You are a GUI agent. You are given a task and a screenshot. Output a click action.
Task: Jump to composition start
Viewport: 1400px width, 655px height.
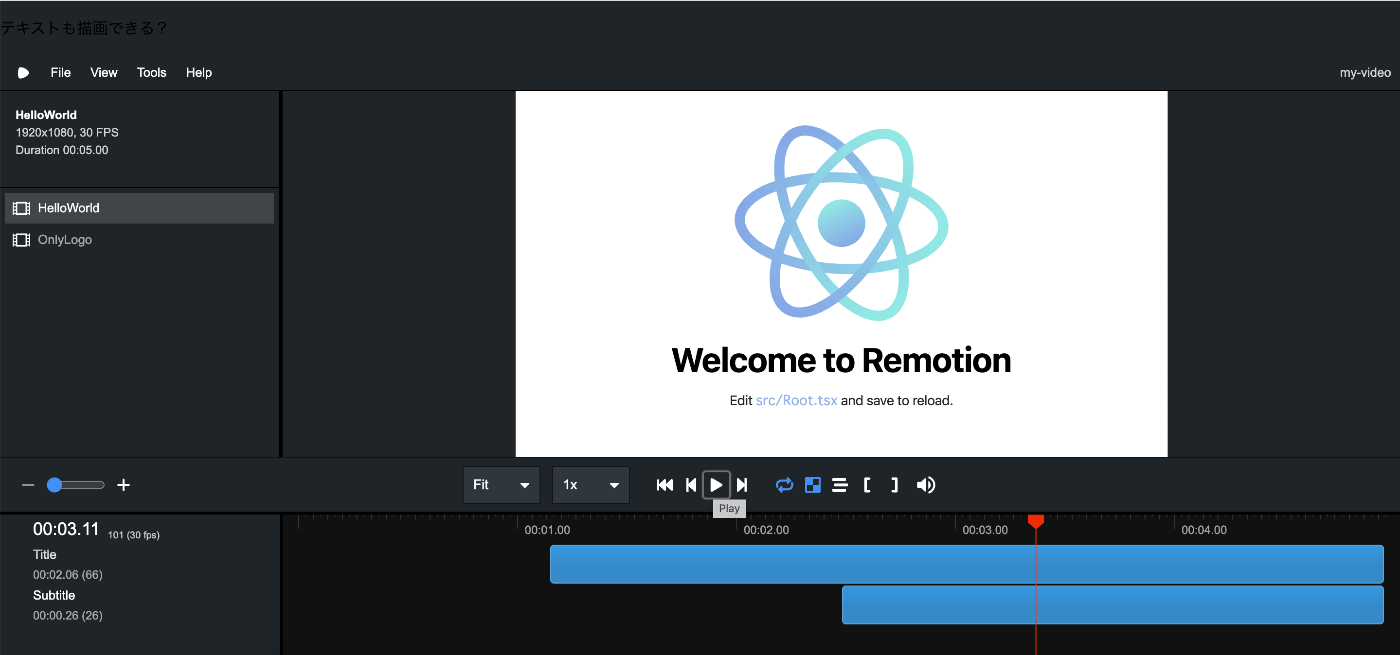(664, 485)
